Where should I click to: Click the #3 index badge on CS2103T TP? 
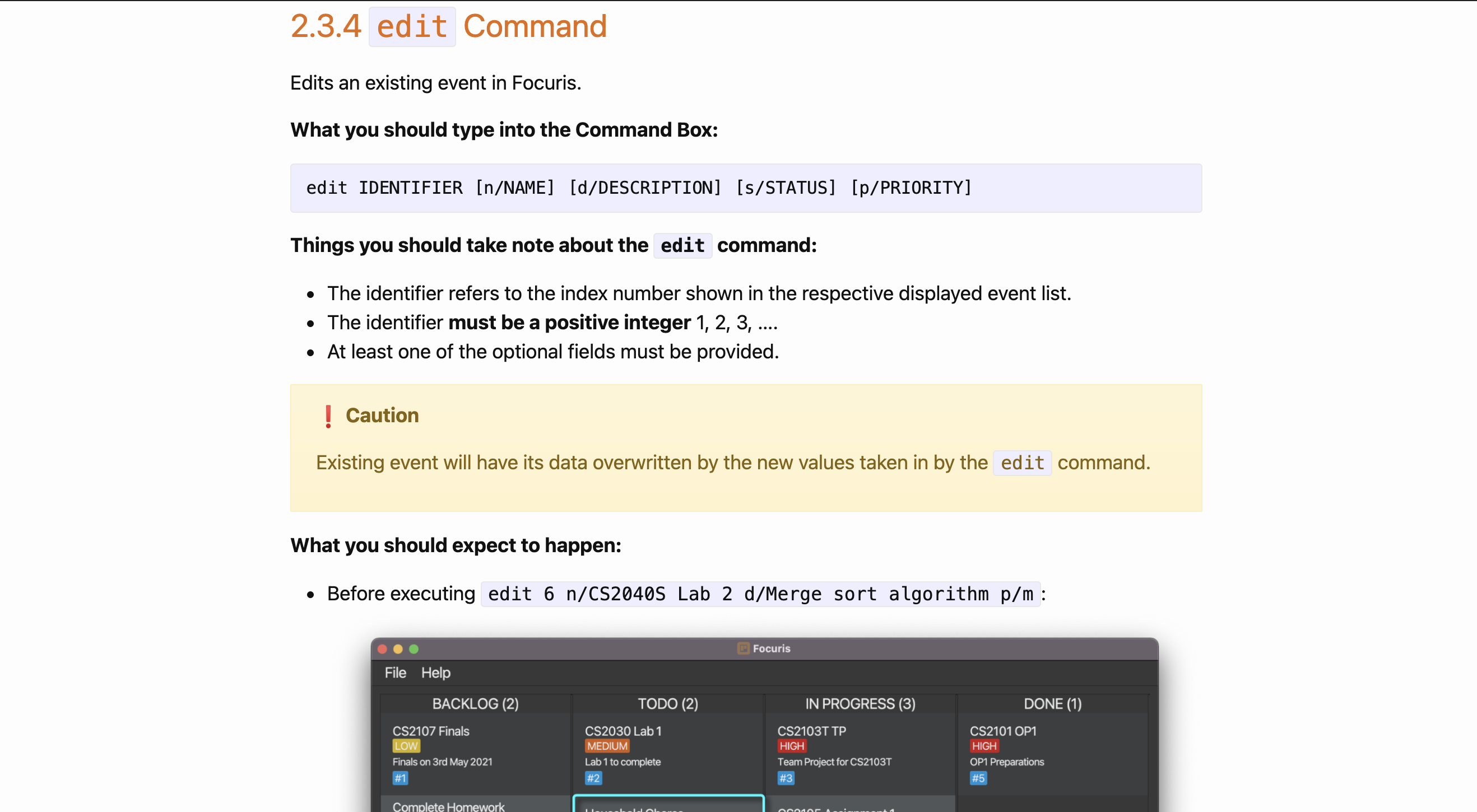click(x=786, y=778)
